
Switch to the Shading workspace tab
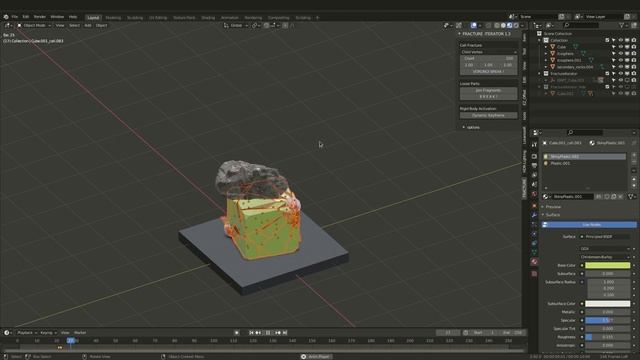pos(208,18)
